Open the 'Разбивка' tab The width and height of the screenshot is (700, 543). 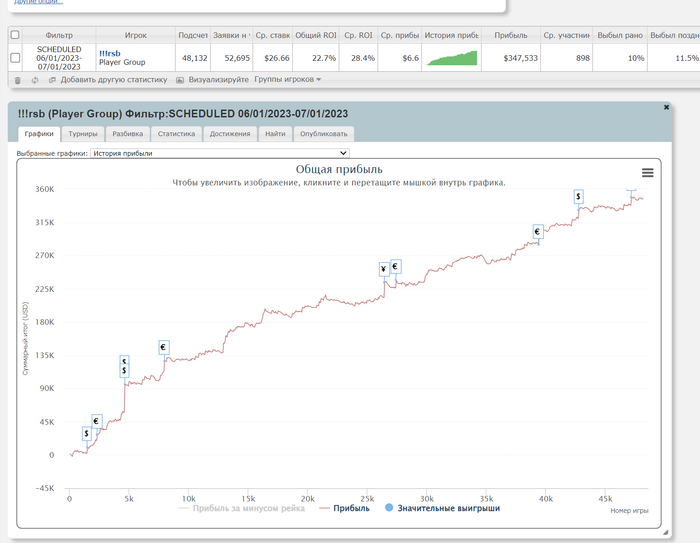pyautogui.click(x=128, y=134)
